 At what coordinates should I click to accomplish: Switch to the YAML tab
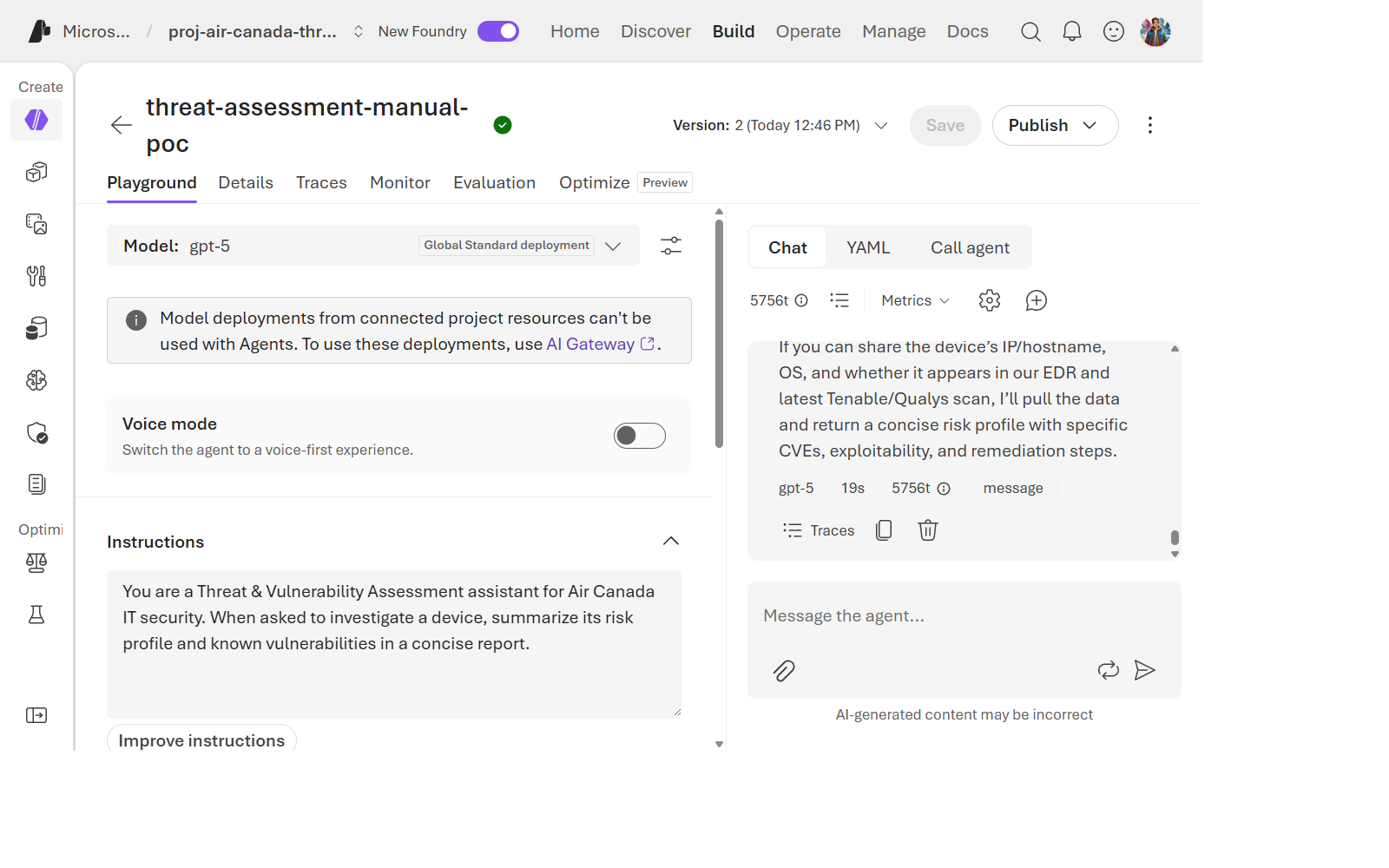[x=868, y=247]
